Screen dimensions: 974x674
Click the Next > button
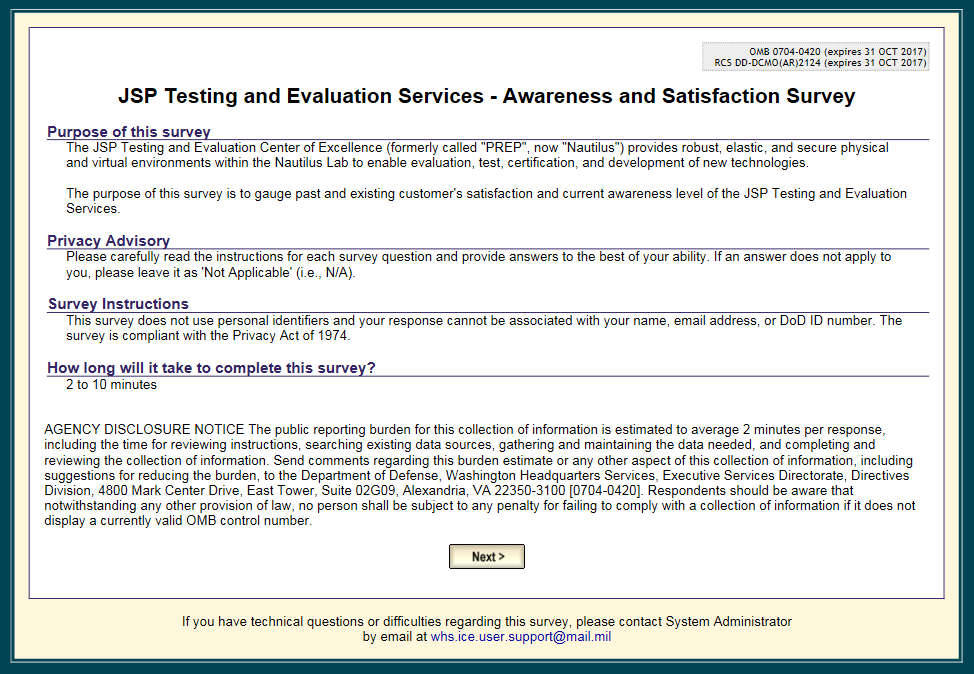click(487, 557)
